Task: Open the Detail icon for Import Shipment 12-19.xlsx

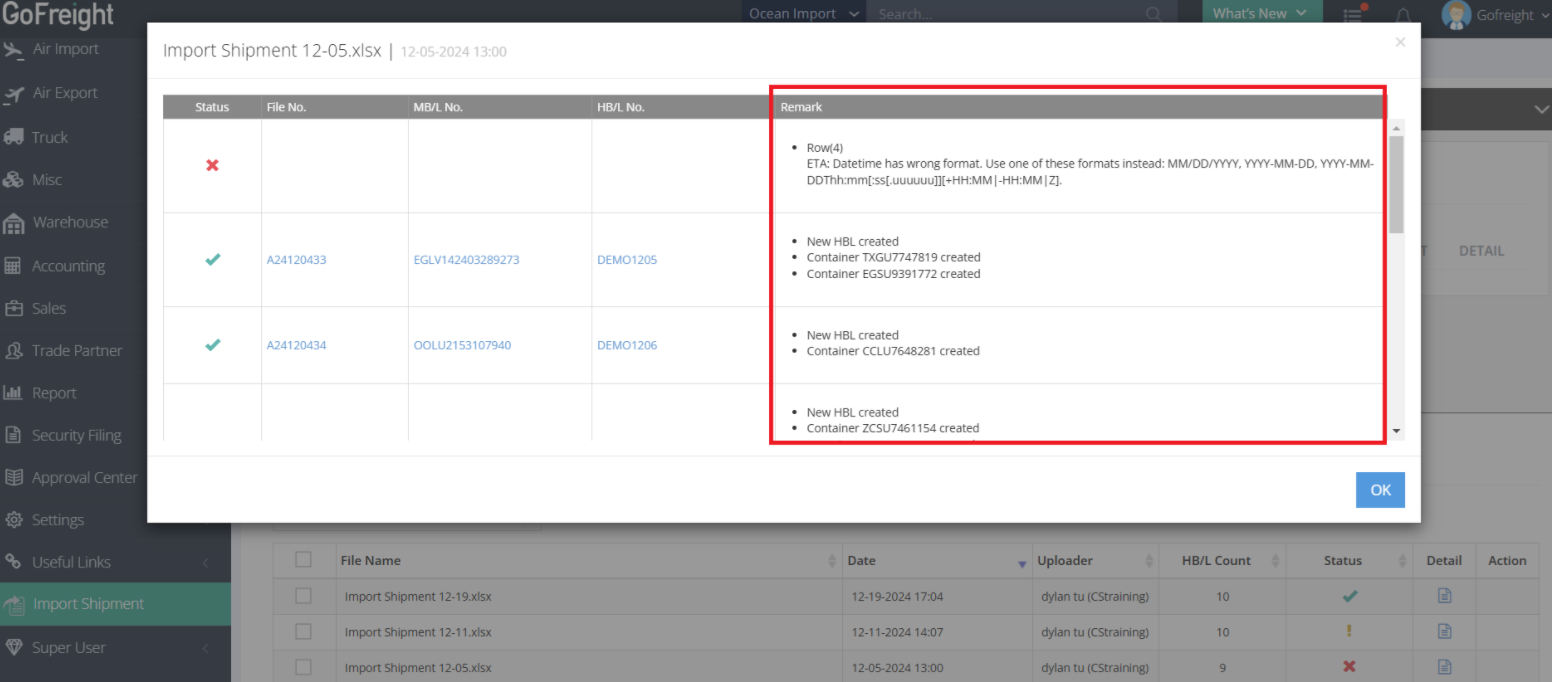Action: [1444, 595]
